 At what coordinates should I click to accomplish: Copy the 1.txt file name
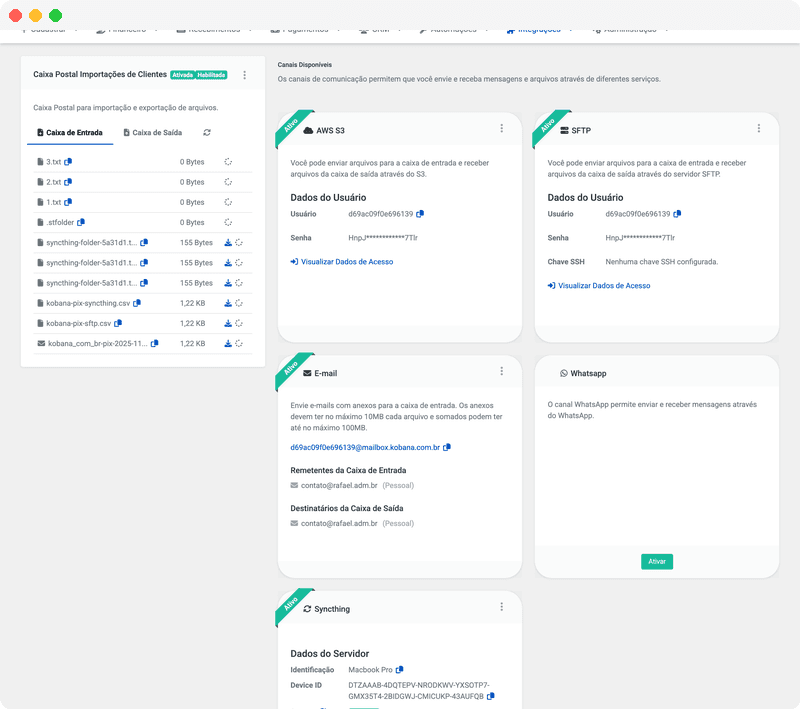(68, 202)
